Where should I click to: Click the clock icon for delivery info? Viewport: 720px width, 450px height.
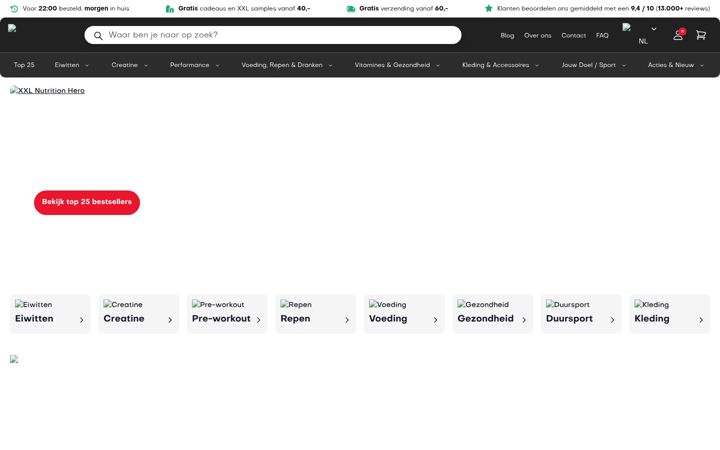pyautogui.click(x=14, y=9)
